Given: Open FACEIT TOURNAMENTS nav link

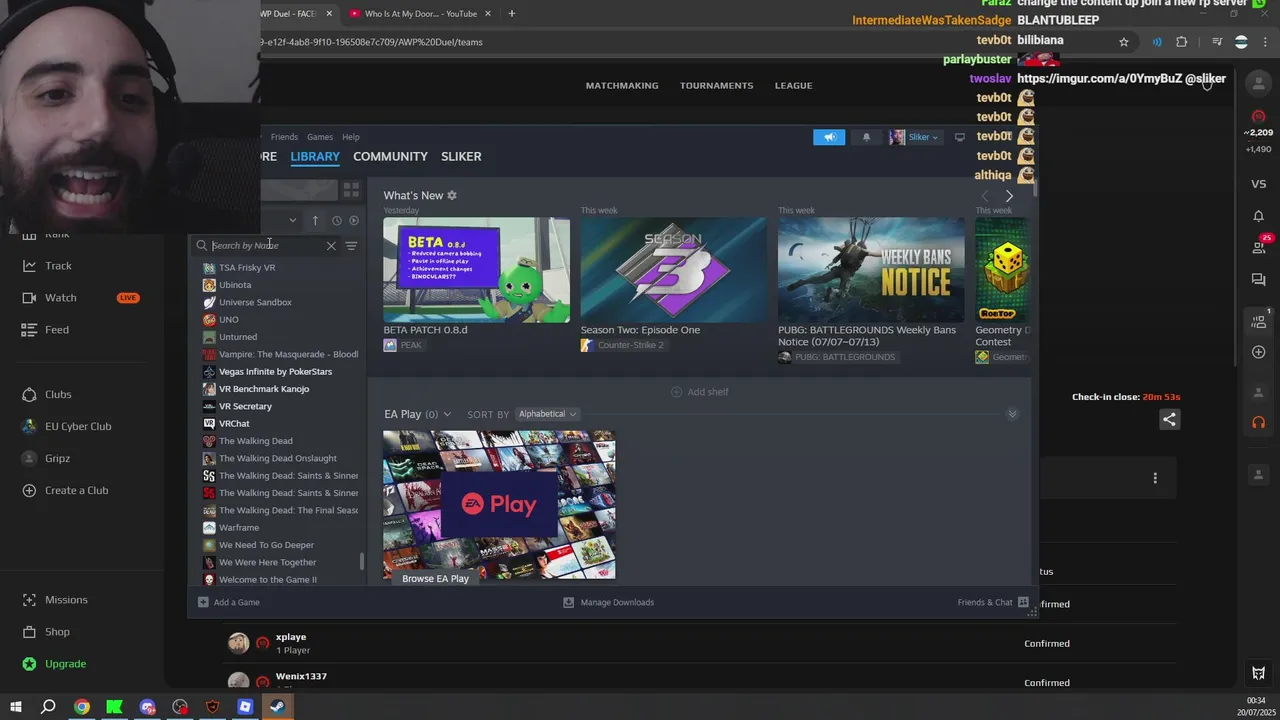Looking at the screenshot, I should [x=717, y=85].
